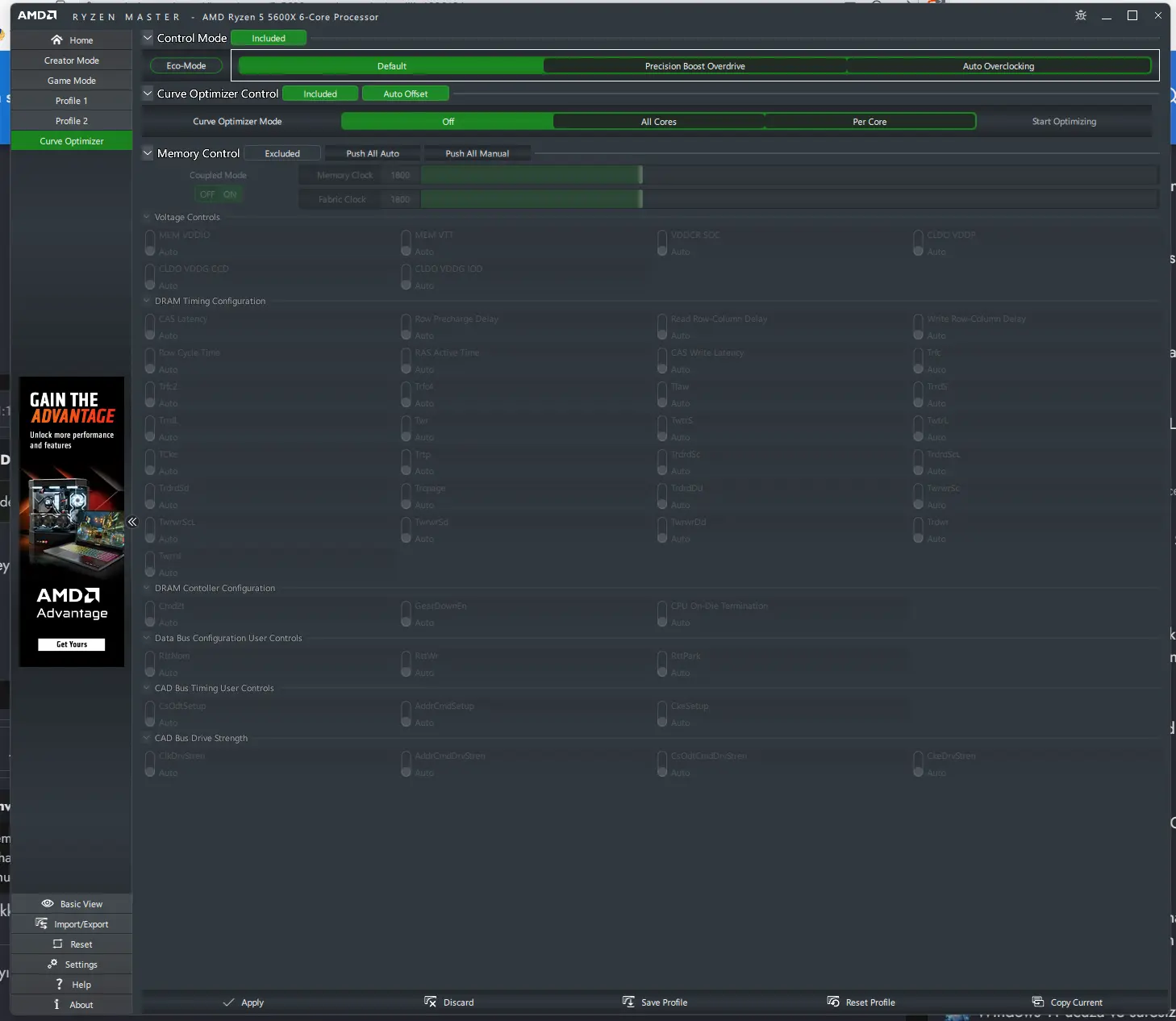Select Precision Boost Overdrive mode
Viewport: 1176px width, 1021px height.
695,66
